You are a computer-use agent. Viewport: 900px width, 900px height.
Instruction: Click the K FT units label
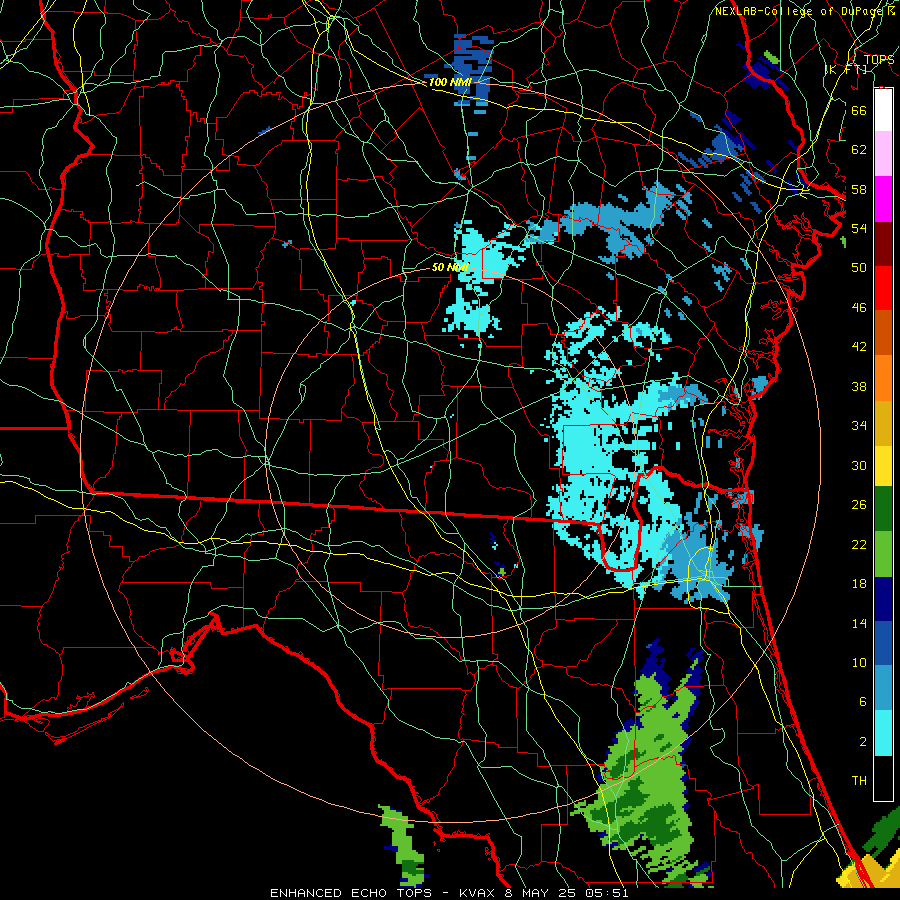click(x=846, y=70)
